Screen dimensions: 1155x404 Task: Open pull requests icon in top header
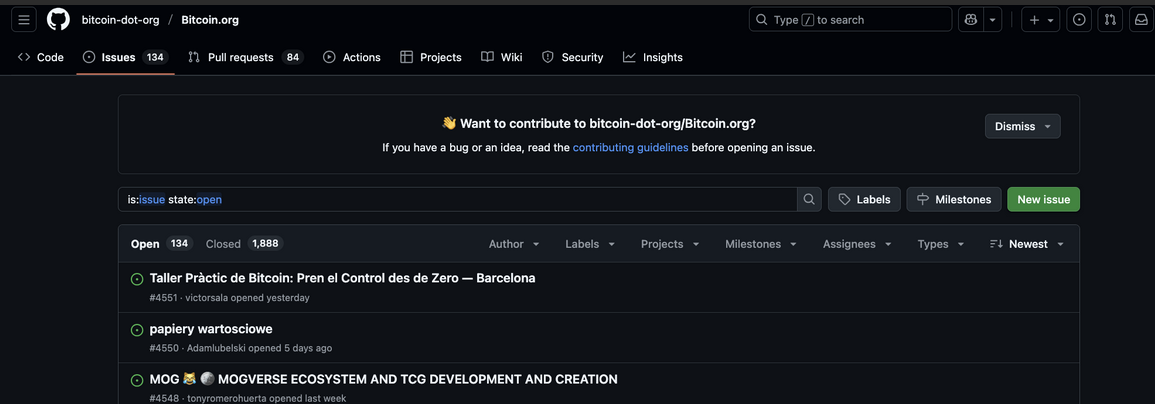coord(1110,20)
